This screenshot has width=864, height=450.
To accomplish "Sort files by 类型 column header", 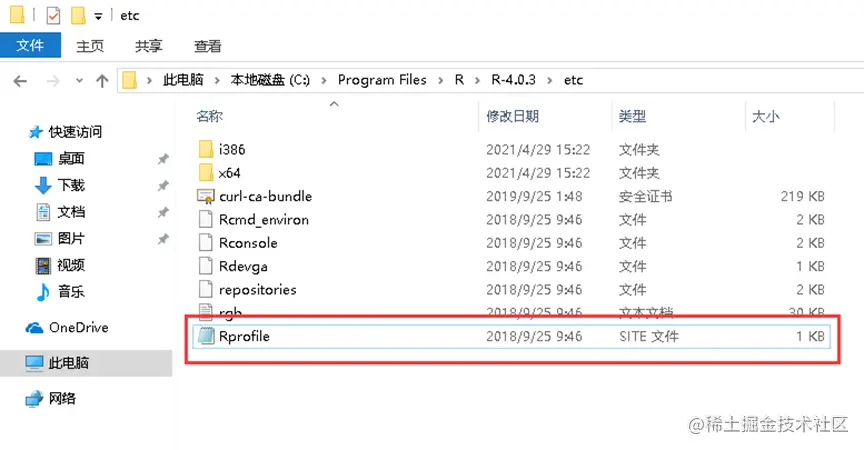I will (x=632, y=116).
